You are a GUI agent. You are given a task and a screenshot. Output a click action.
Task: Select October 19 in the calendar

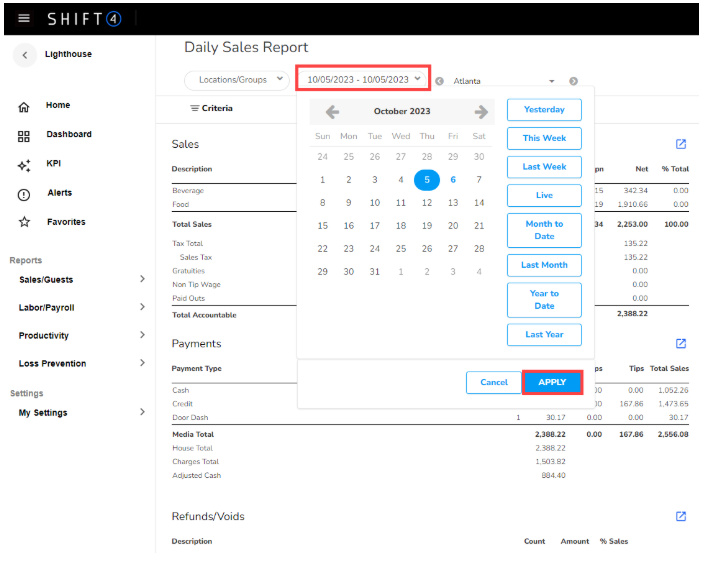tap(427, 226)
